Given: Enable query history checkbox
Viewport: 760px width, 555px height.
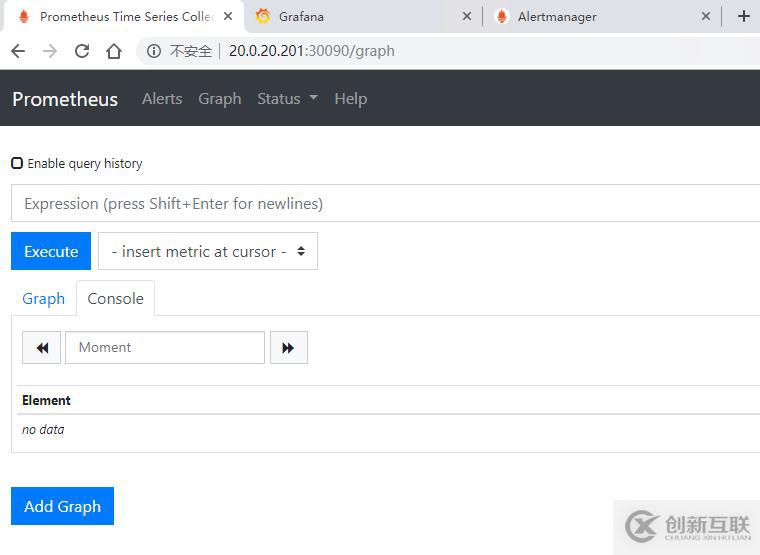Looking at the screenshot, I should 17,163.
